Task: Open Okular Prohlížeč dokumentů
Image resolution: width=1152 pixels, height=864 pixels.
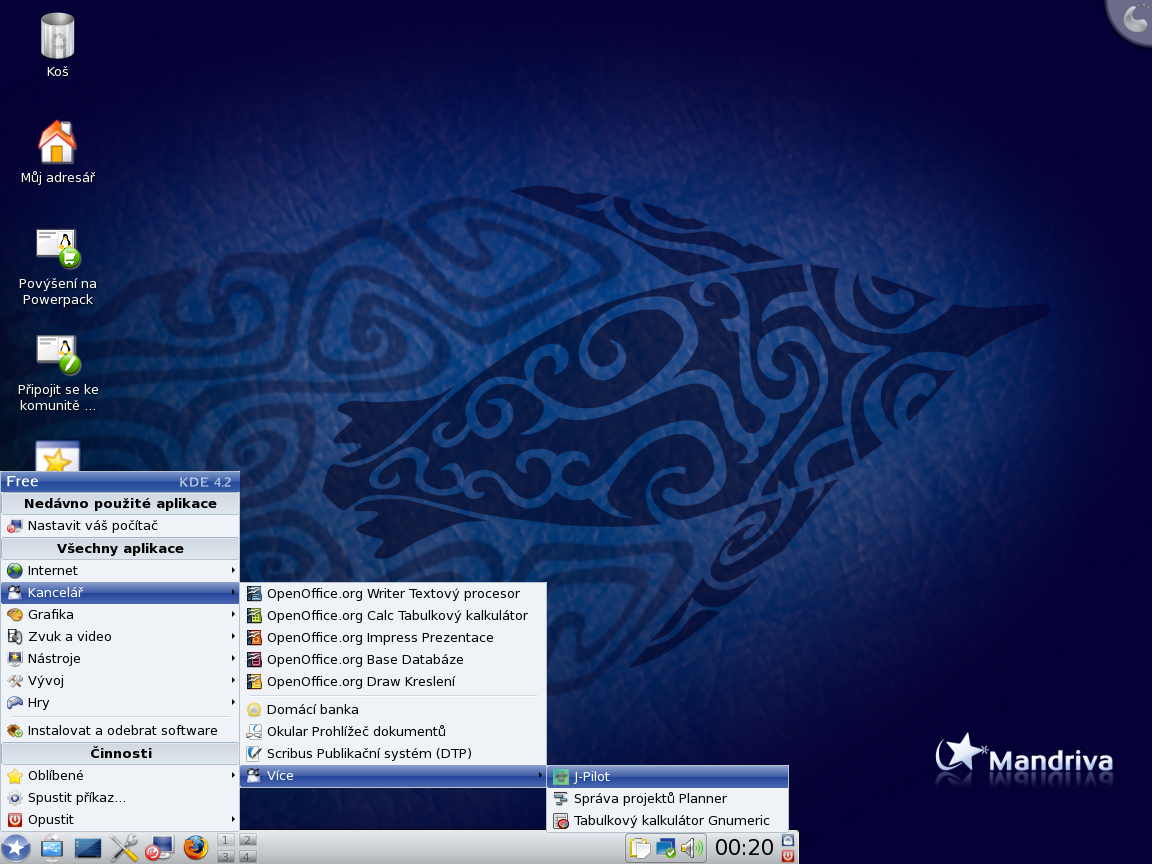Action: click(x=394, y=731)
